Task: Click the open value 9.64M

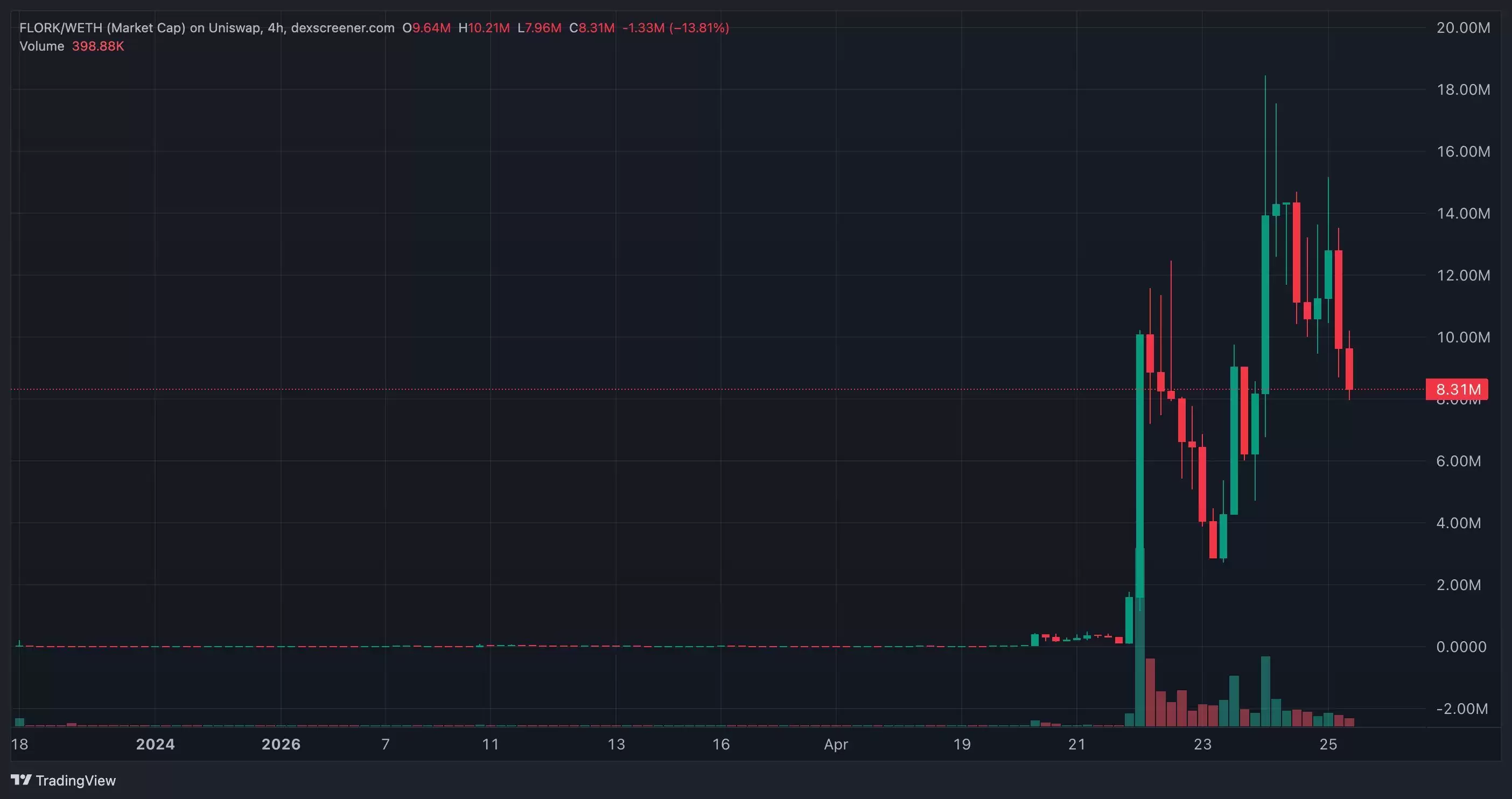Action: [431, 27]
